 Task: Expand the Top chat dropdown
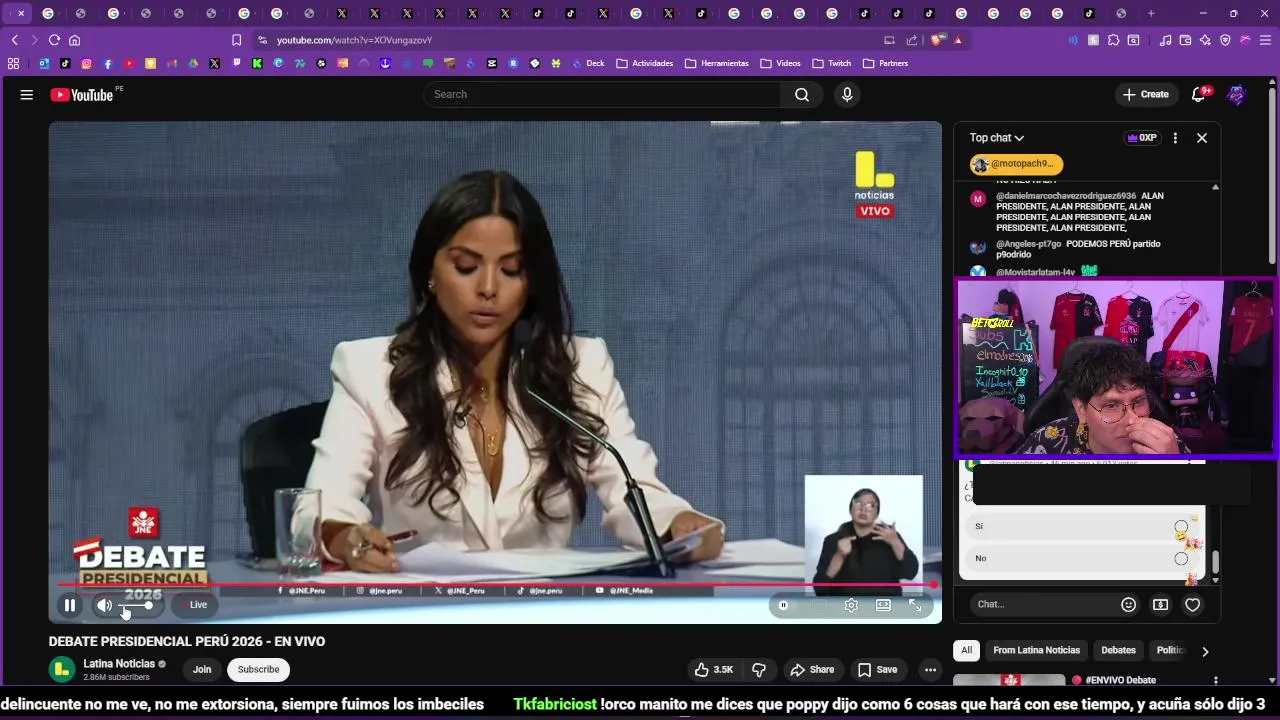click(997, 138)
